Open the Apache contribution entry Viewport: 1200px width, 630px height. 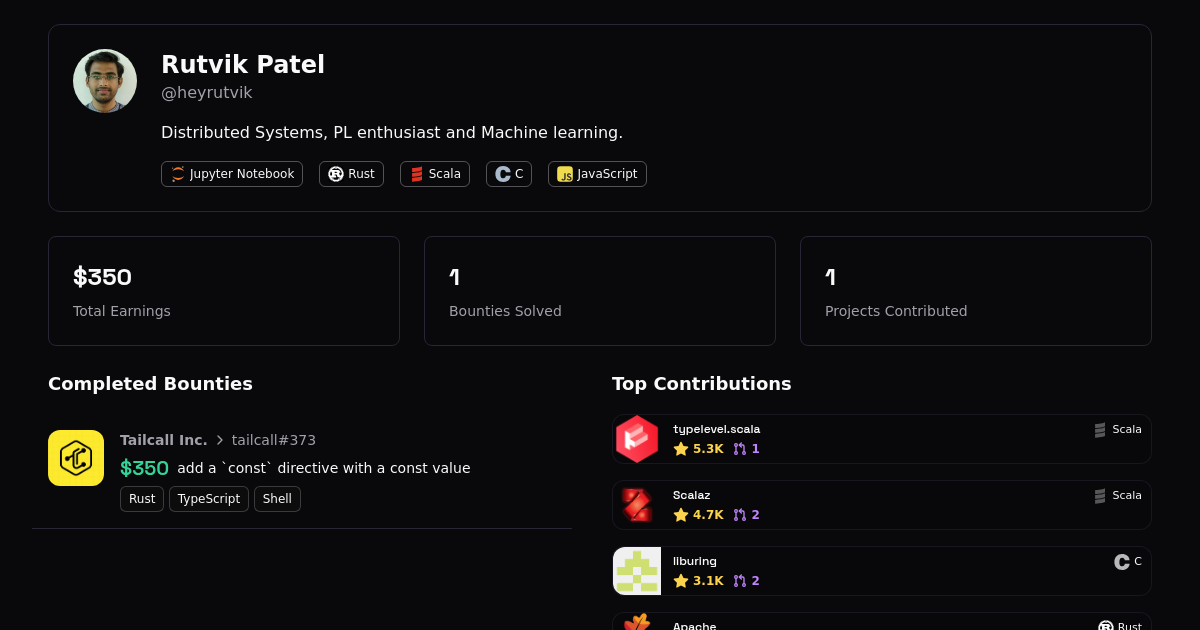[x=880, y=623]
